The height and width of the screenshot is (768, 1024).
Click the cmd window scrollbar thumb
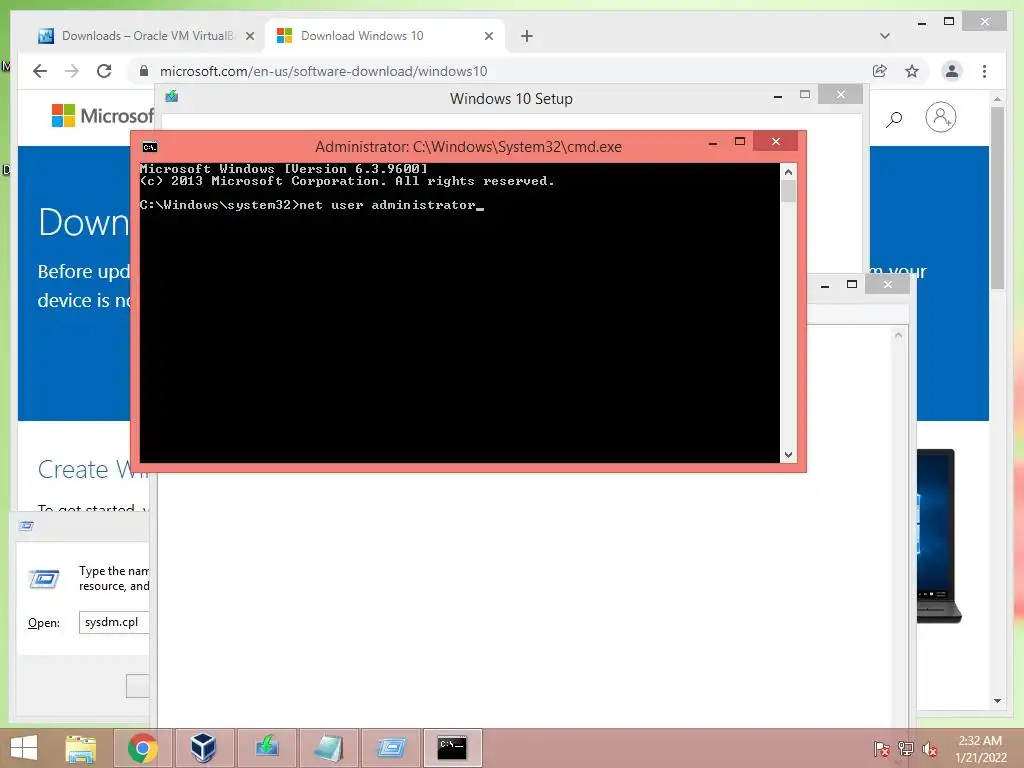(788, 191)
